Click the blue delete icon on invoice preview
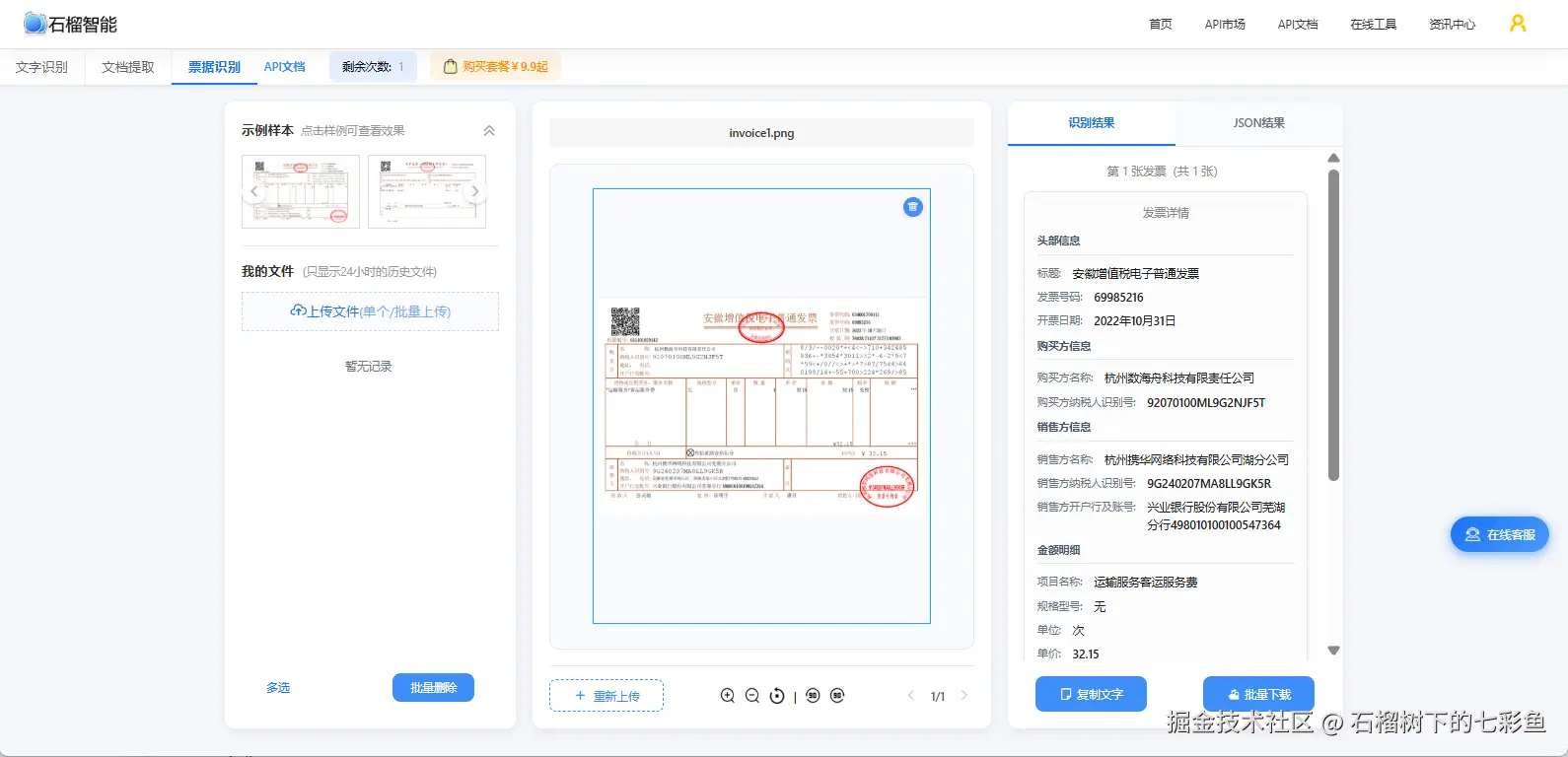The image size is (1568, 757). point(913,207)
